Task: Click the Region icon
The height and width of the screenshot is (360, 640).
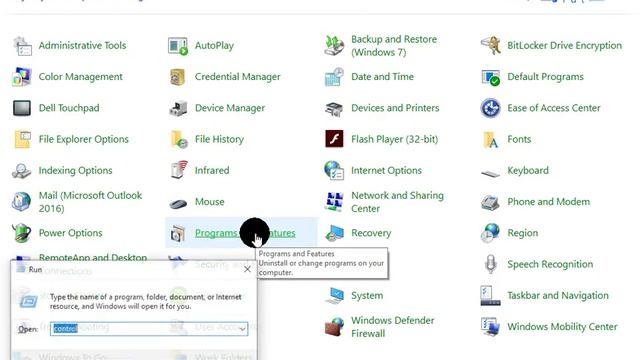Action: coord(490,233)
